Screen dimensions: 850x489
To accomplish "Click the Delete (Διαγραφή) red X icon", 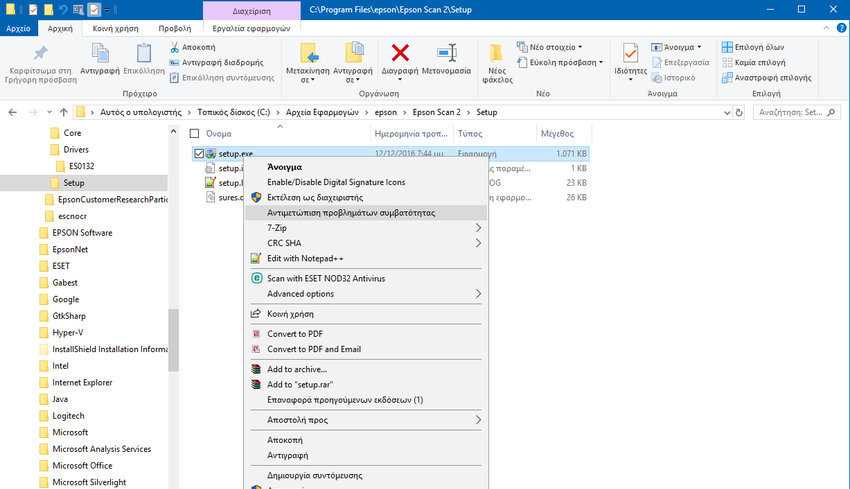I will tap(400, 53).
